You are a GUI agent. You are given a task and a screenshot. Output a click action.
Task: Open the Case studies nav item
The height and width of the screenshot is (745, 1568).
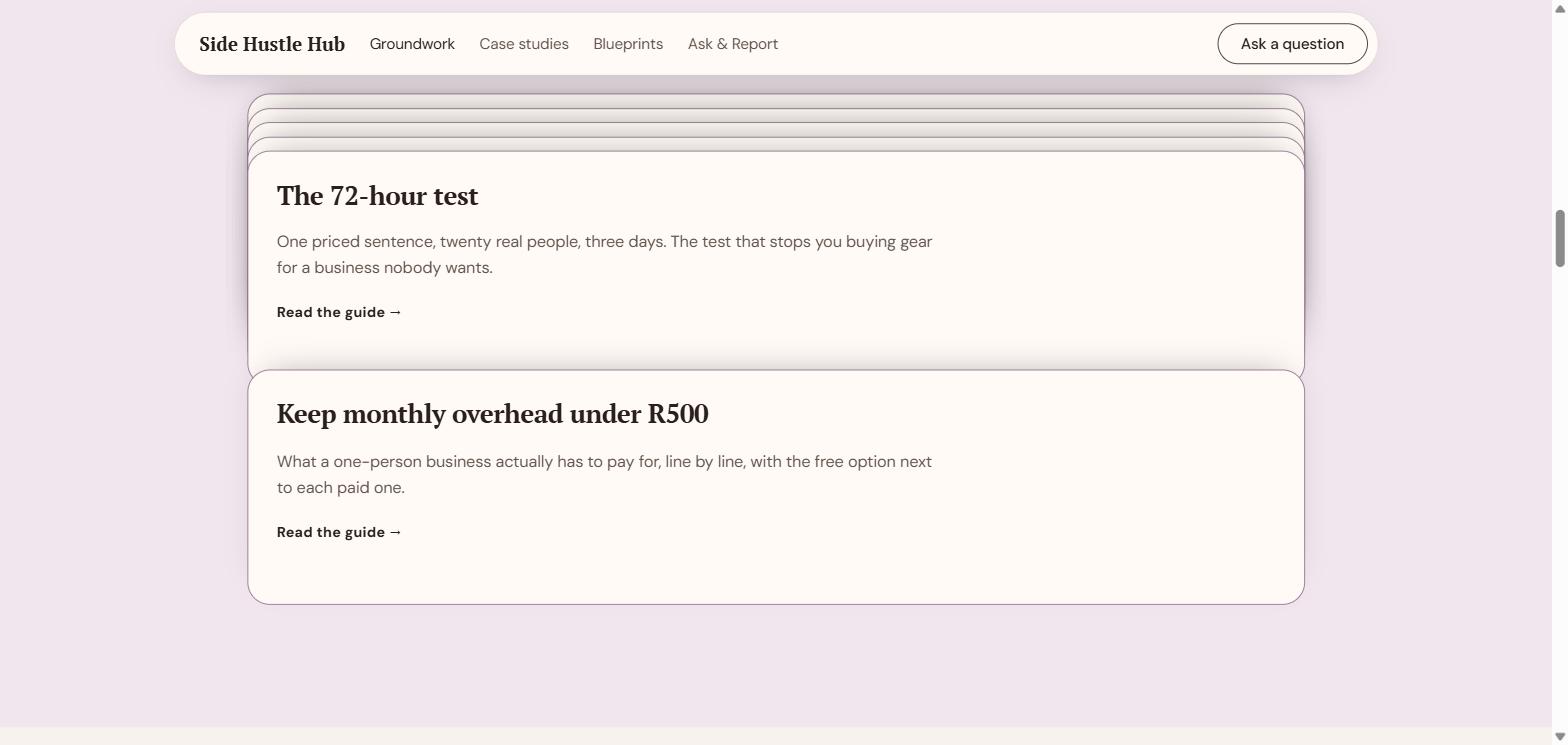(524, 44)
